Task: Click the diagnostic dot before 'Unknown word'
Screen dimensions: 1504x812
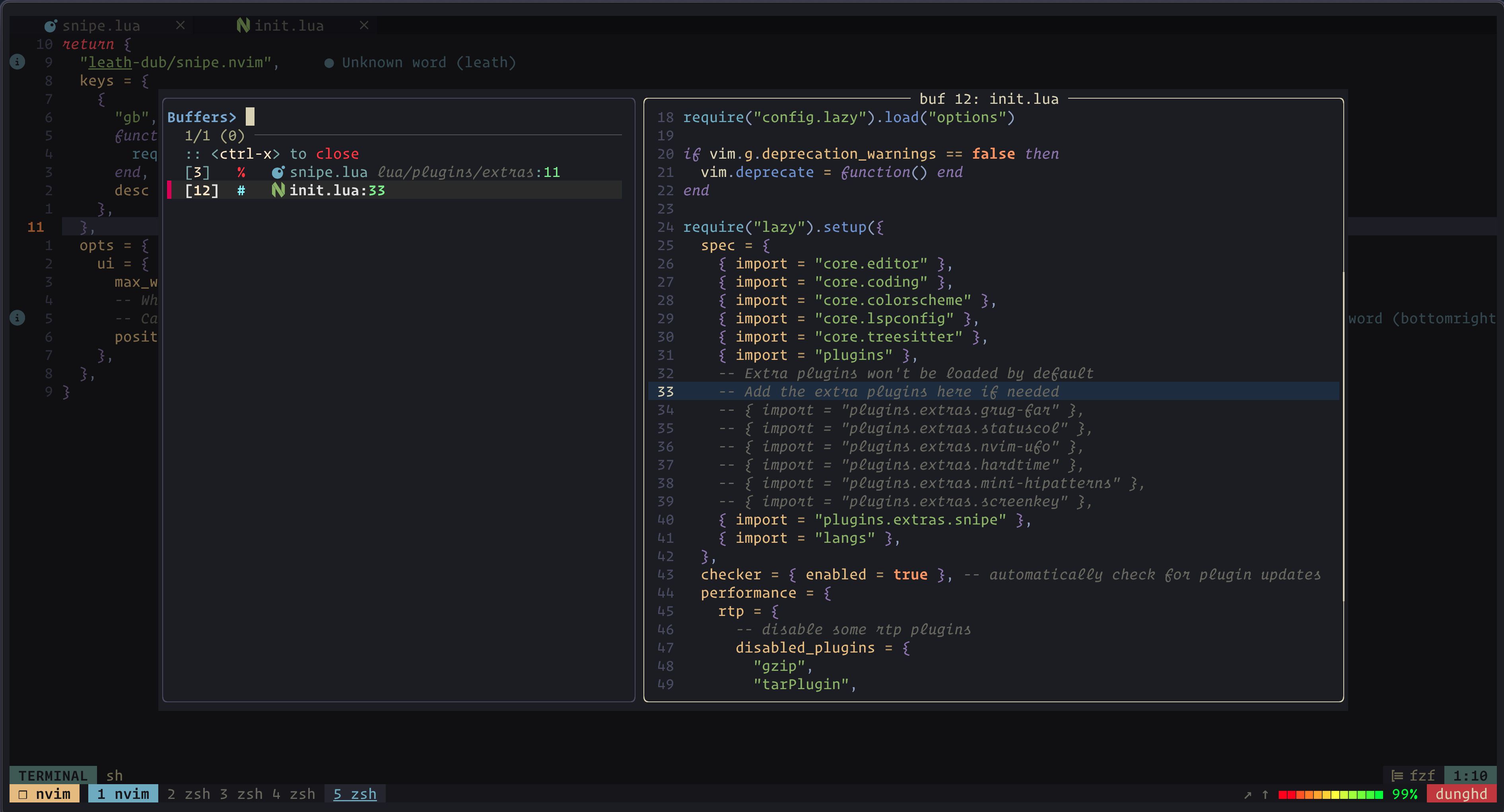Action: coord(329,63)
